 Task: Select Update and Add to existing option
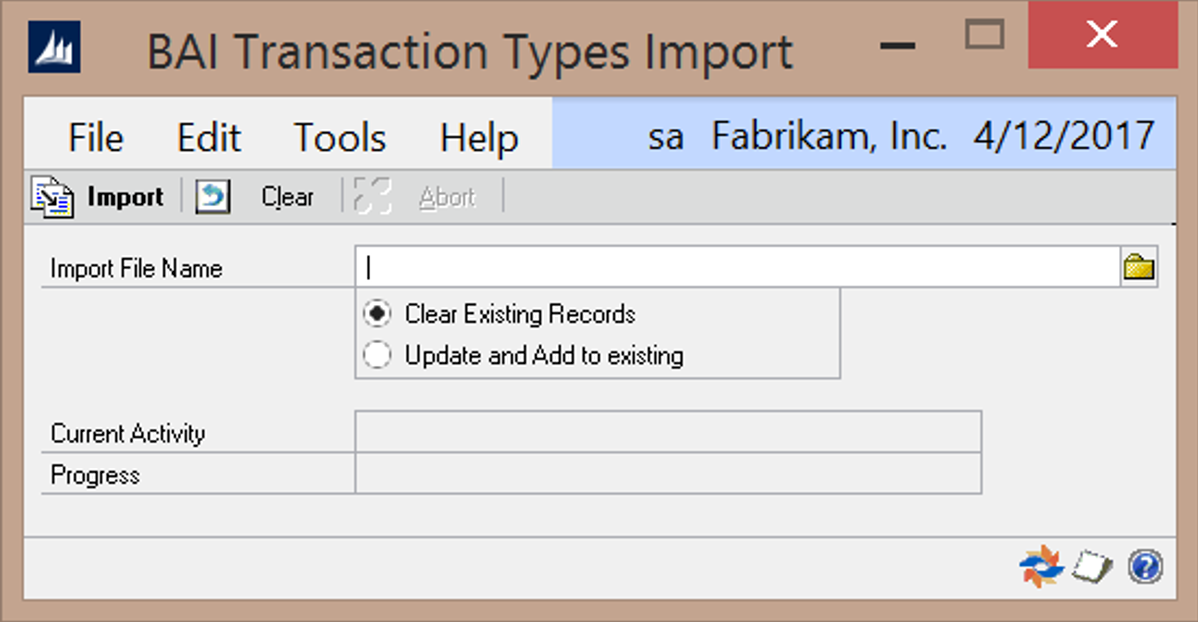tap(378, 355)
